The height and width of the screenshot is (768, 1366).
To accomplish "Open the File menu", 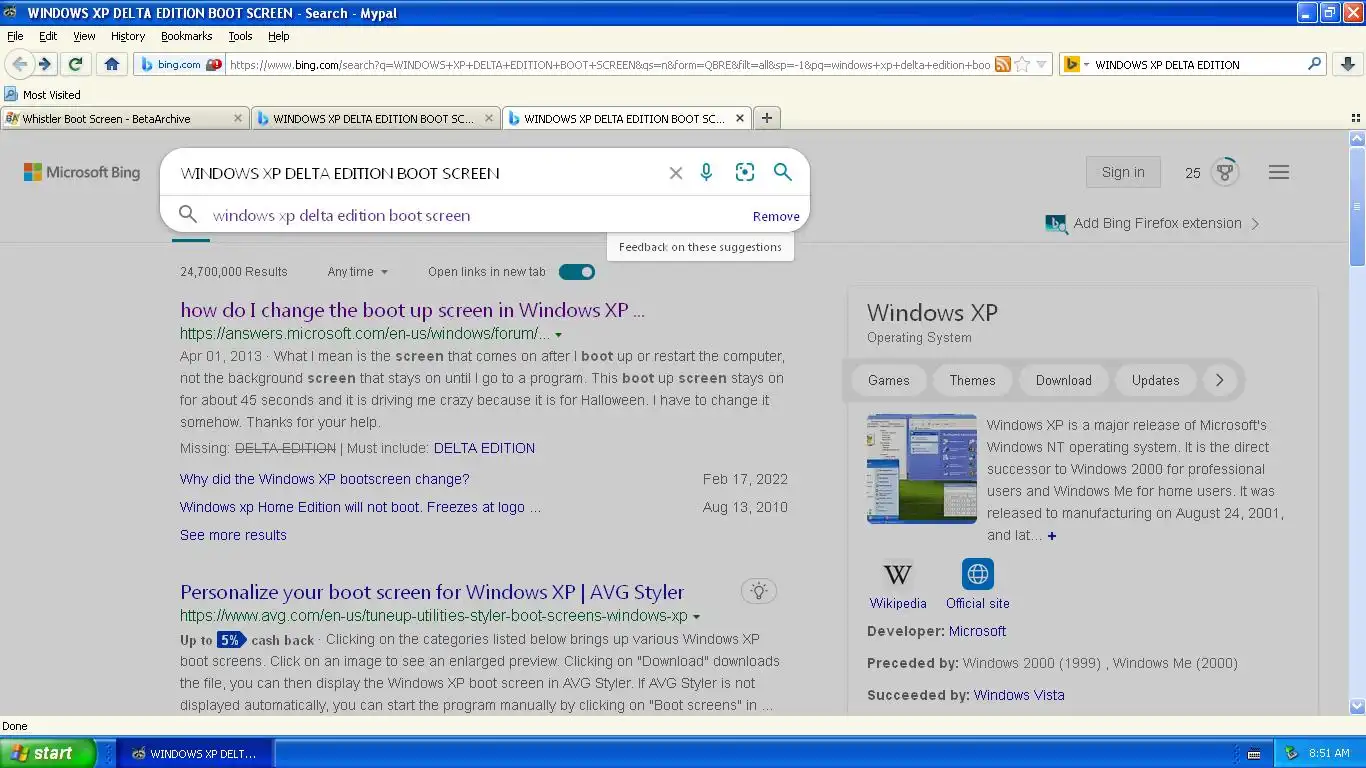I will (x=15, y=36).
